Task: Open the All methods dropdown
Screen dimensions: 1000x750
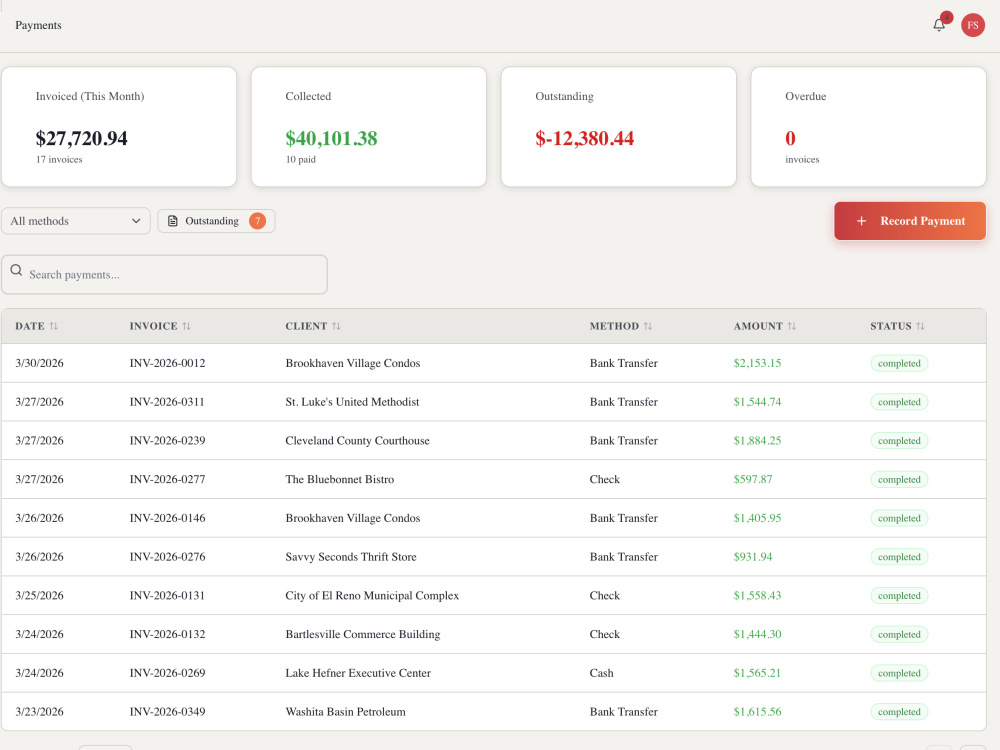Action: click(76, 221)
